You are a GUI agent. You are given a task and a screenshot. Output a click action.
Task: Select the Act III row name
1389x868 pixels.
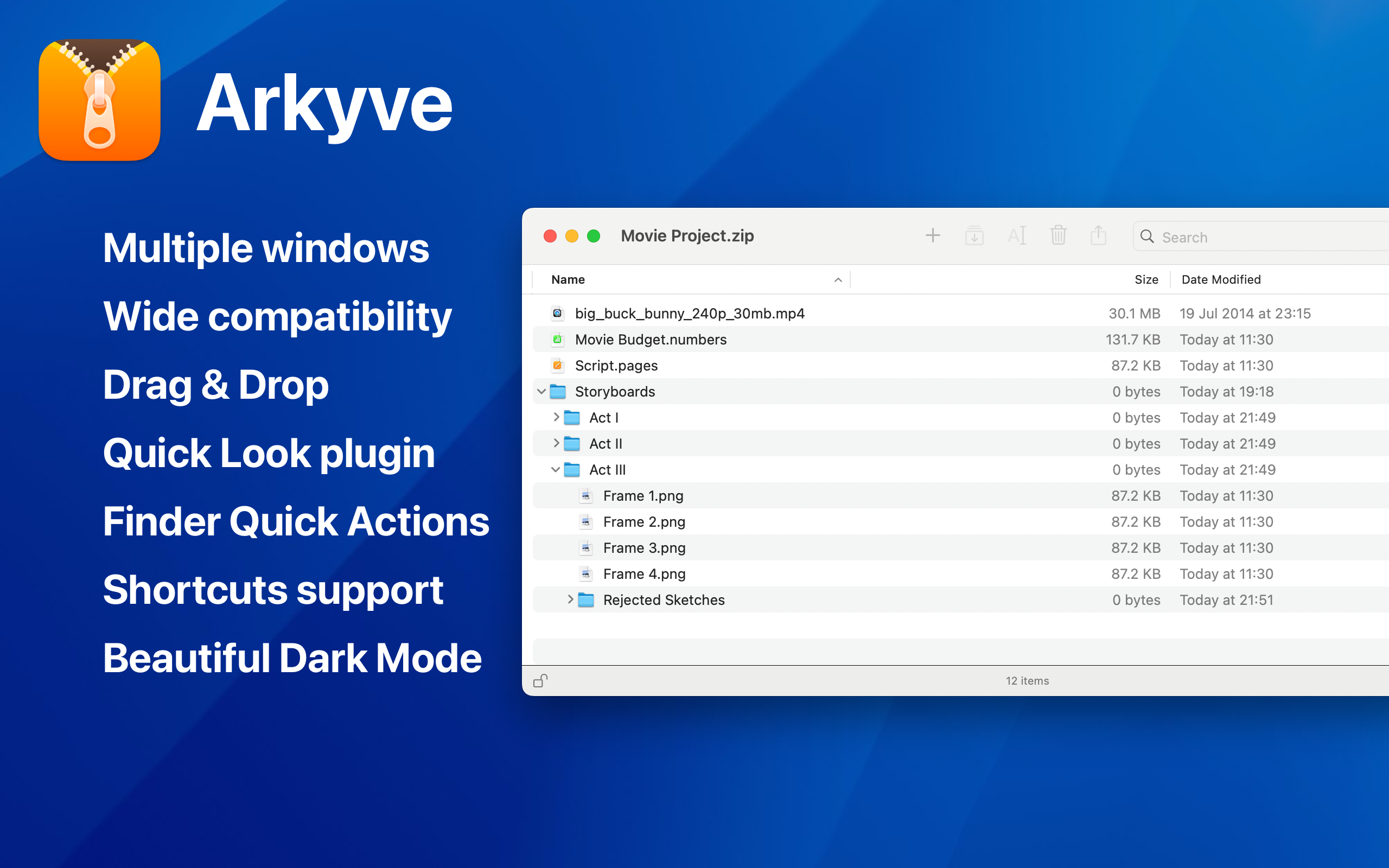[x=607, y=470]
